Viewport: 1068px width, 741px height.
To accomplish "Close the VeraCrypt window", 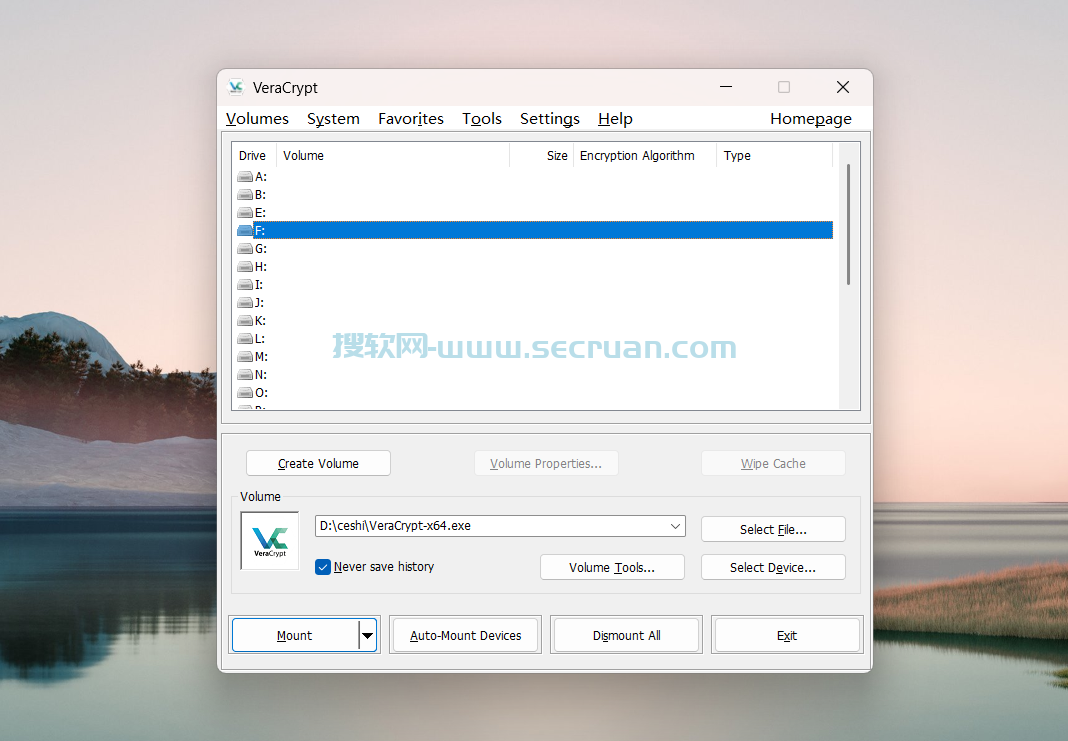I will click(x=843, y=87).
